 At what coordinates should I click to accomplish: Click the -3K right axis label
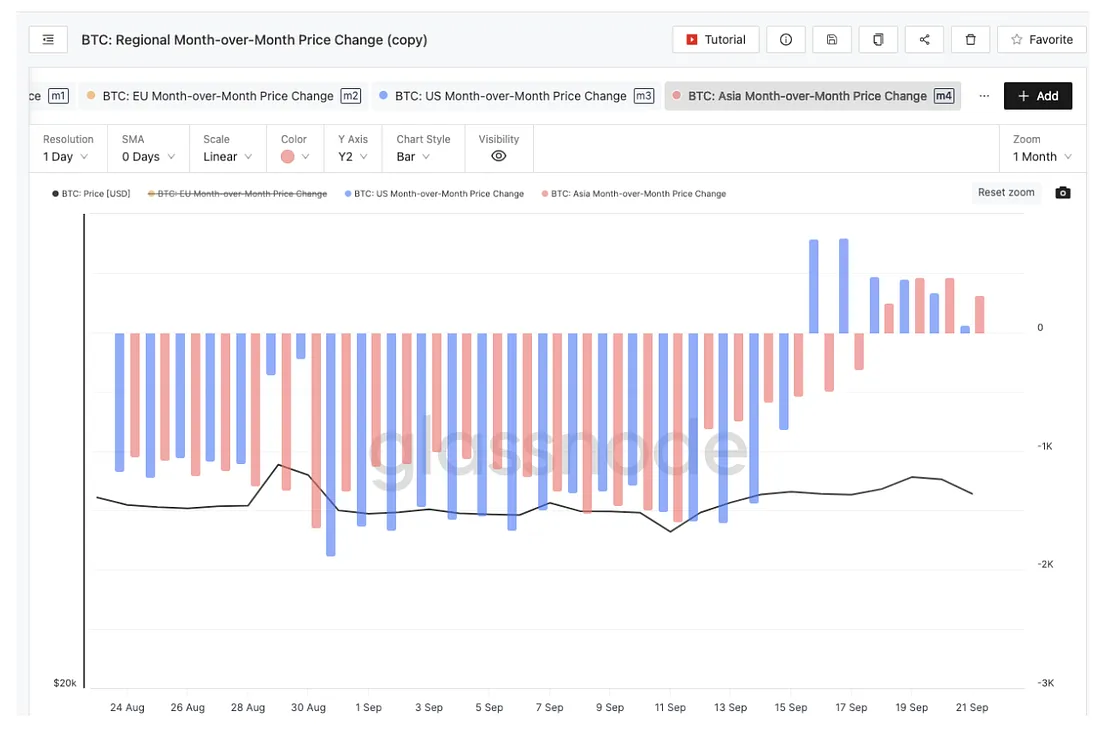[x=1045, y=683]
